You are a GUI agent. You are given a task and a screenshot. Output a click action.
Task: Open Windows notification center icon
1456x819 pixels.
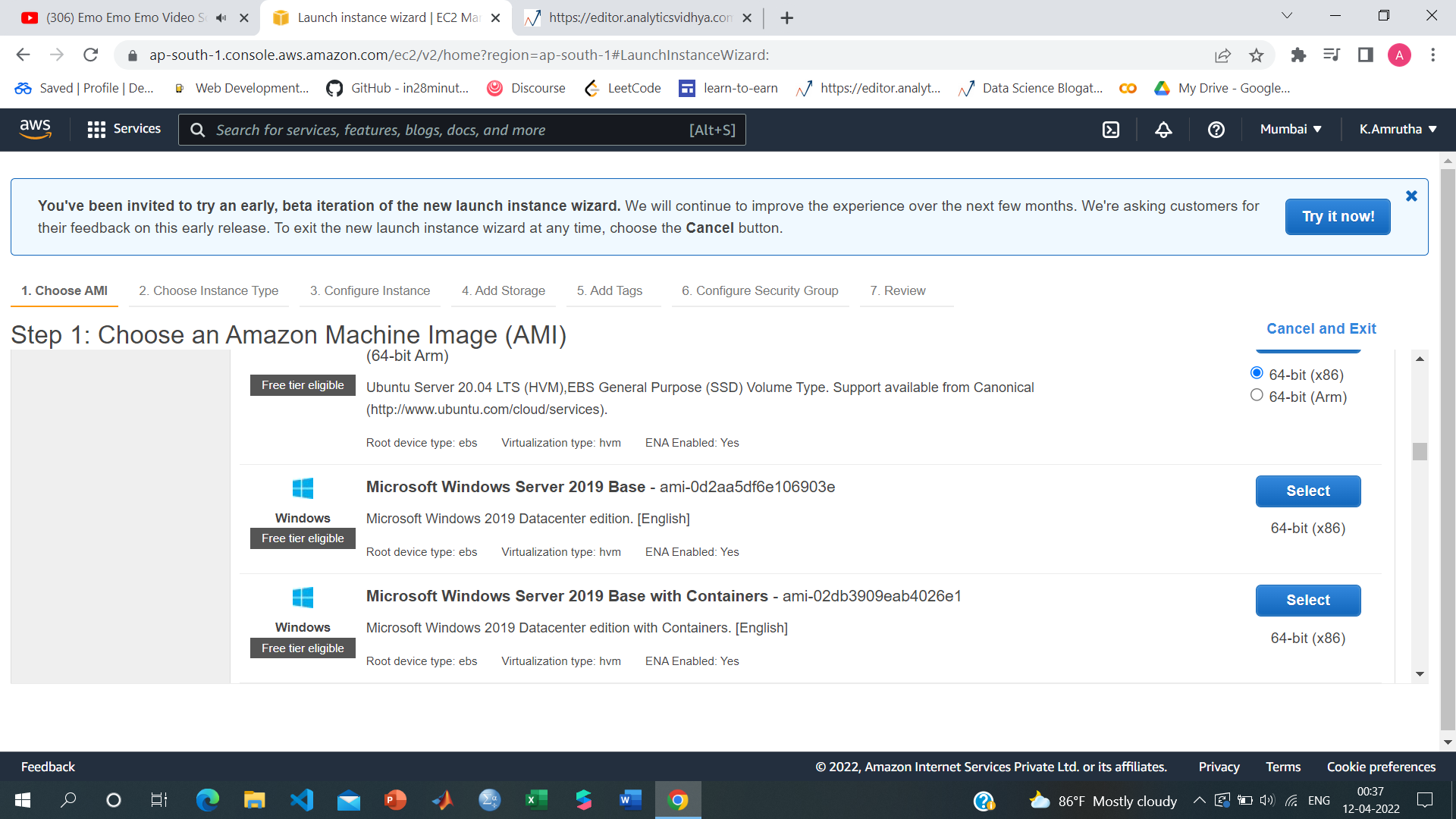(x=1425, y=800)
